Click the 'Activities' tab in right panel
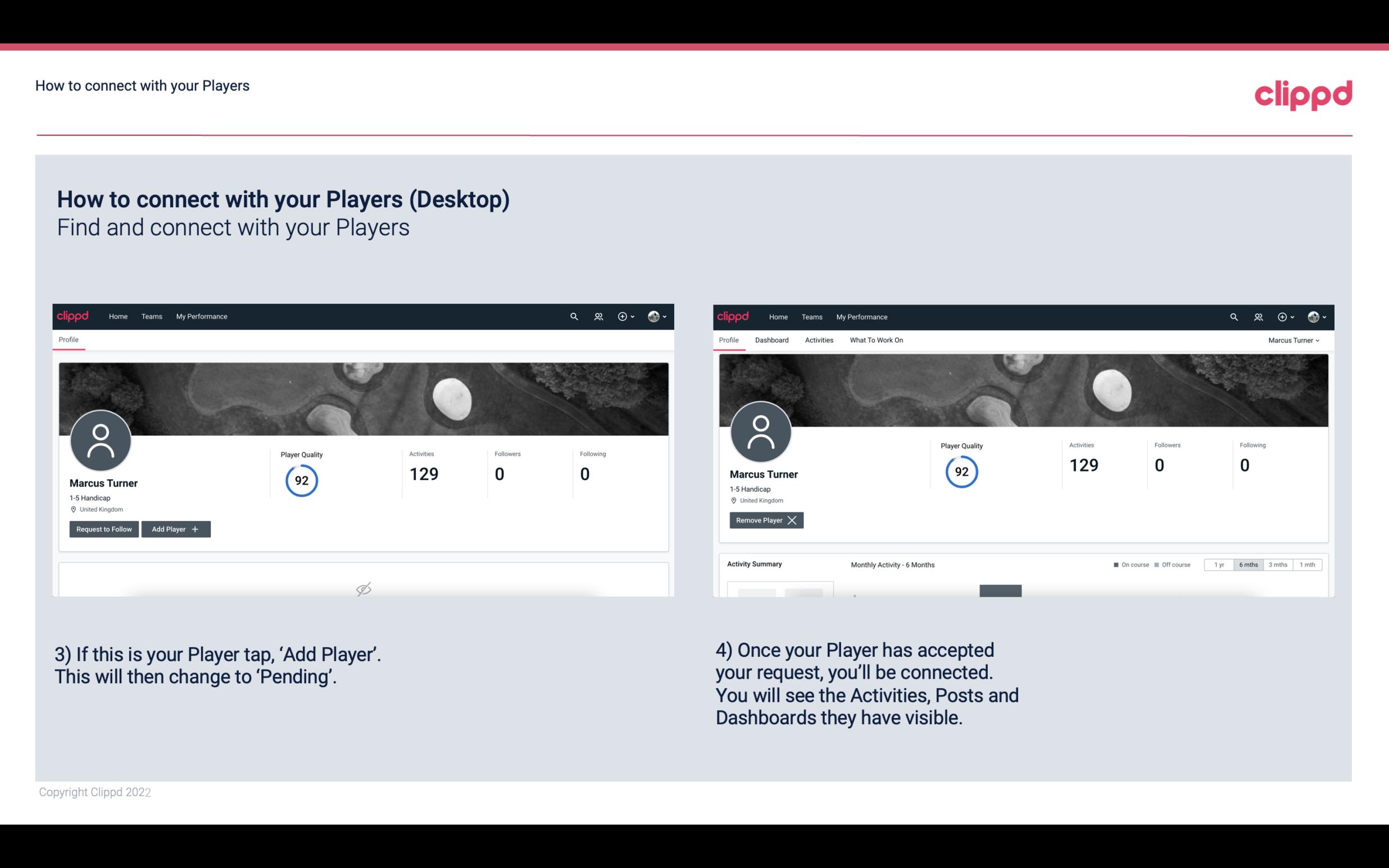Image resolution: width=1389 pixels, height=868 pixels. click(x=819, y=340)
